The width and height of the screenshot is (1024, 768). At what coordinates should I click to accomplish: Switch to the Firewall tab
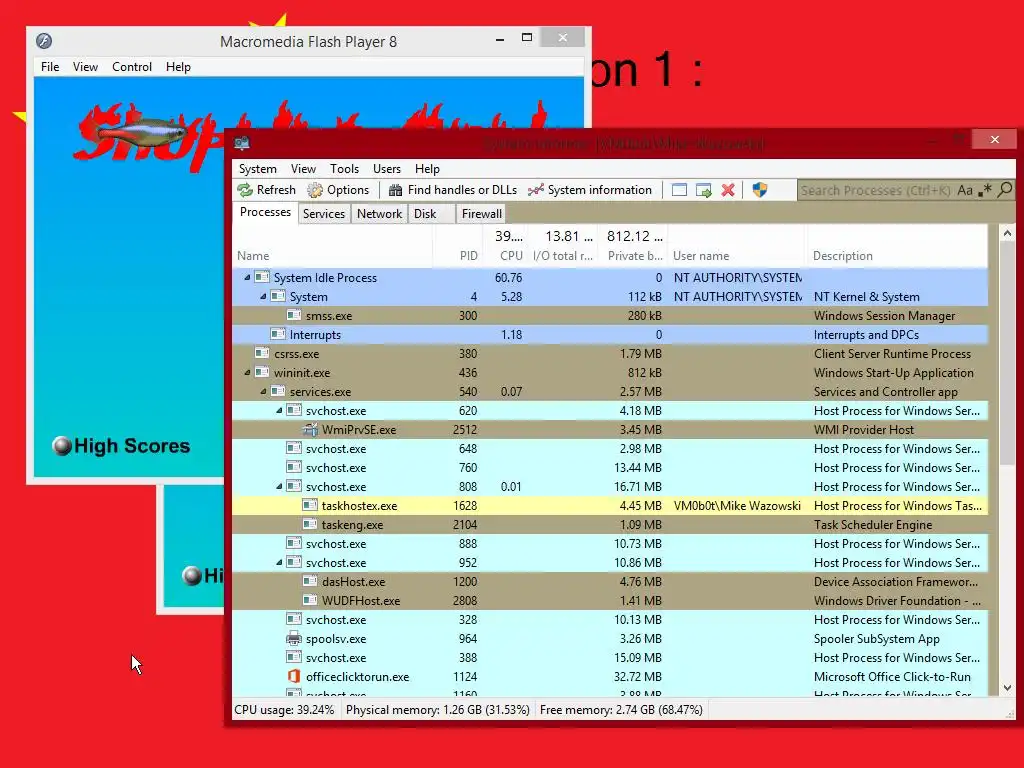tap(481, 214)
